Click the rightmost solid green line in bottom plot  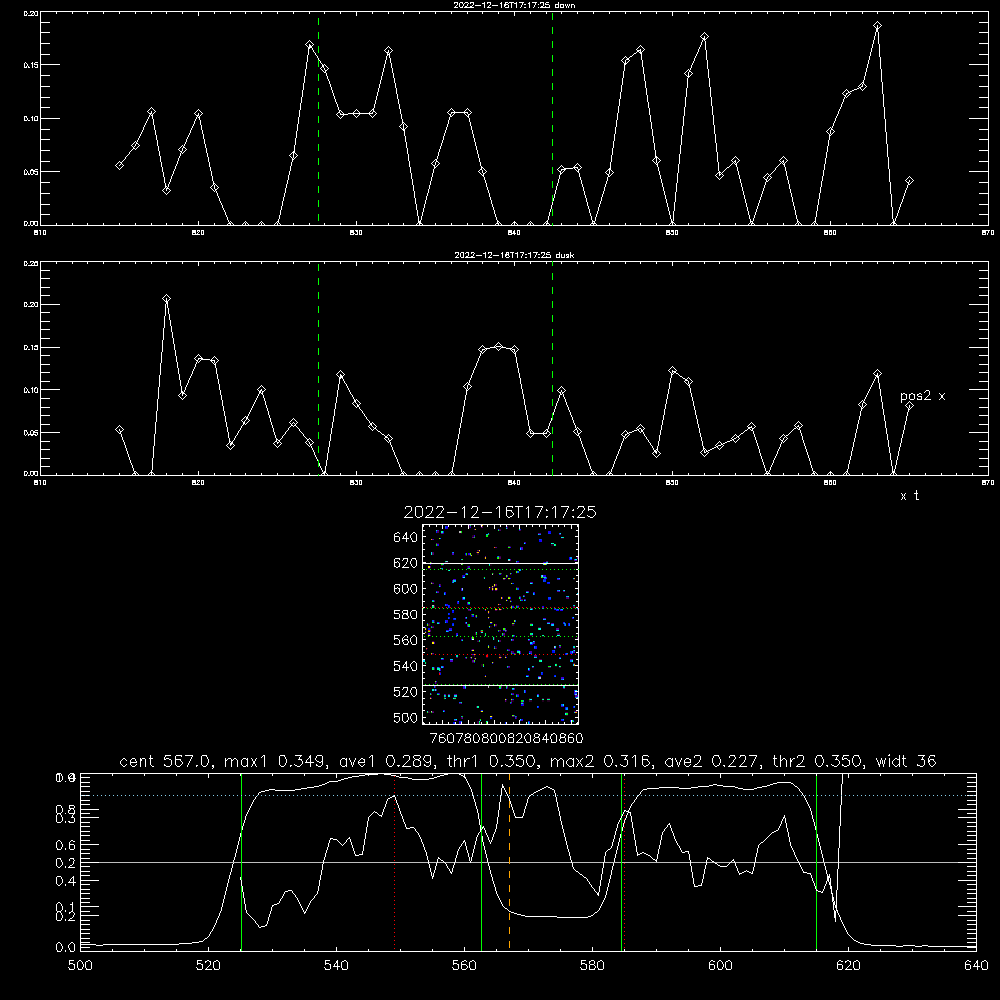click(816, 861)
